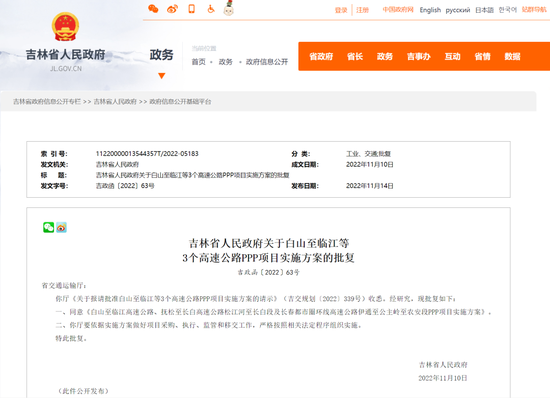Open 吉林省人民政府 in gray path bar
Image resolution: width=550 pixels, height=398 pixels.
[115, 102]
